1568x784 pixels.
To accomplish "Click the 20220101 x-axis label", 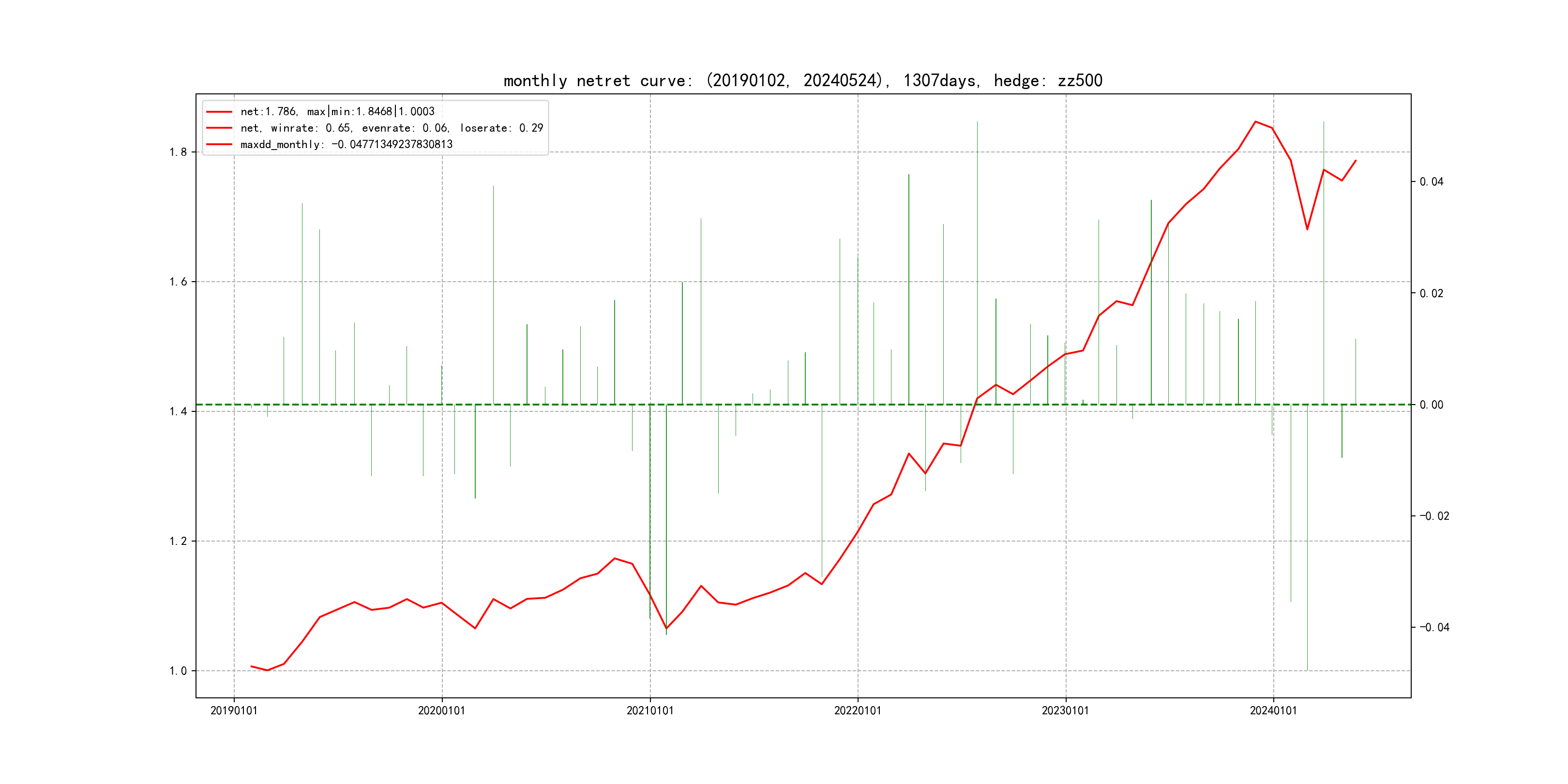I will point(857,710).
